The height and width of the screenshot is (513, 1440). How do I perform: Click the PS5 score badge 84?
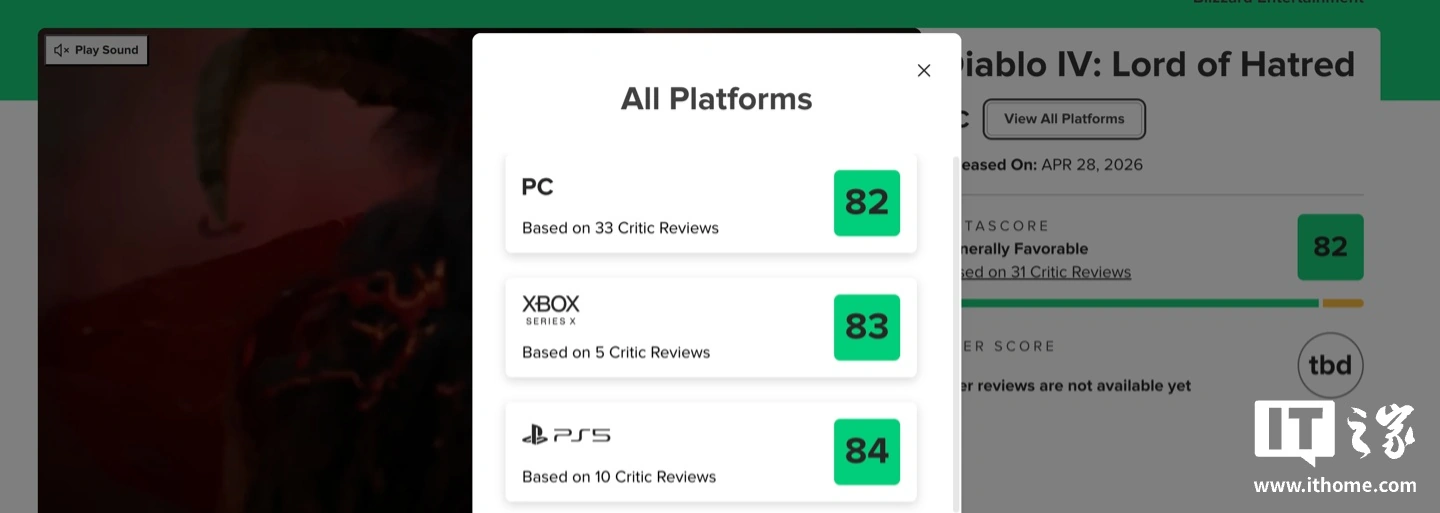coord(867,452)
